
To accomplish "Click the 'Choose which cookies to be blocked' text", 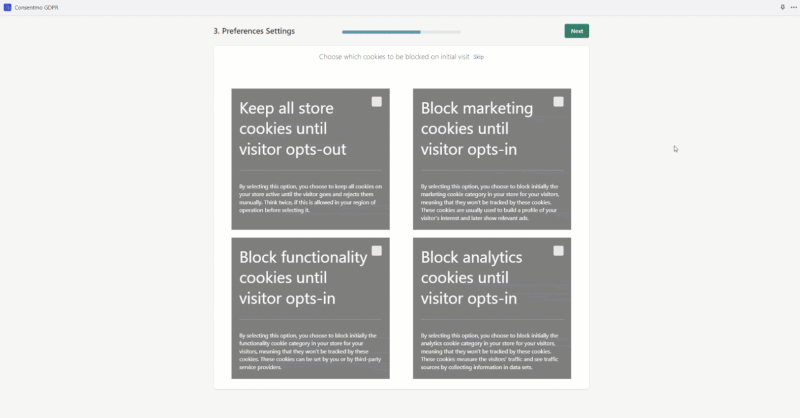I will pos(394,57).
